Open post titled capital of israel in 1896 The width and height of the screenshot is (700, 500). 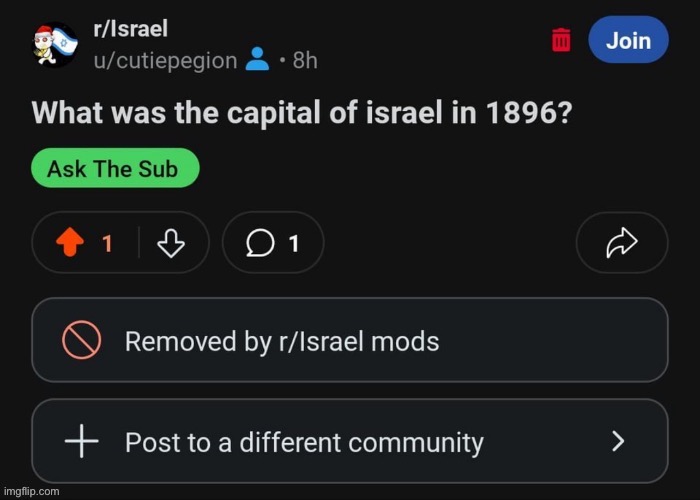pos(302,112)
